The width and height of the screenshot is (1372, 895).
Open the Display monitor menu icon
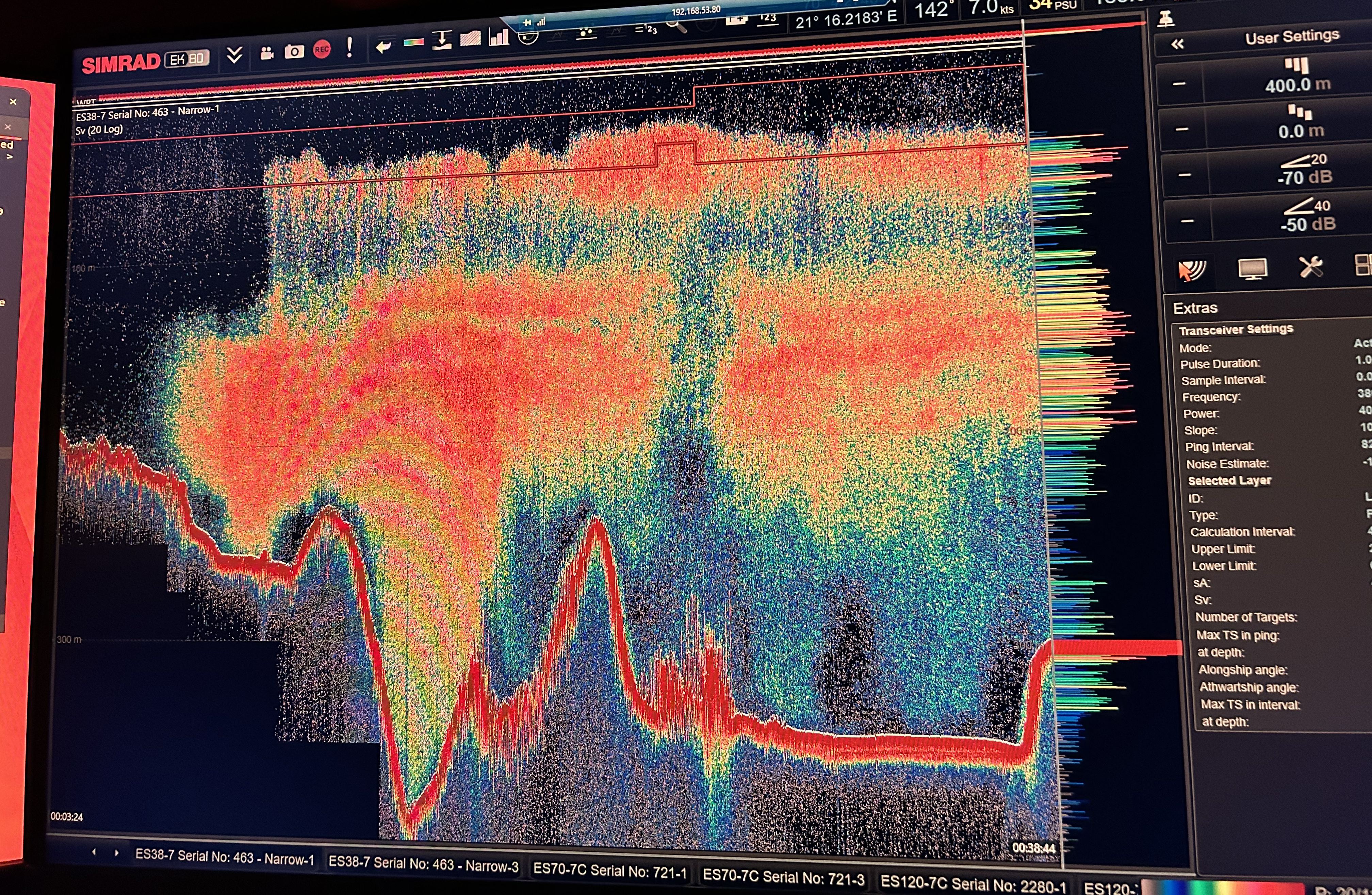tap(1252, 268)
